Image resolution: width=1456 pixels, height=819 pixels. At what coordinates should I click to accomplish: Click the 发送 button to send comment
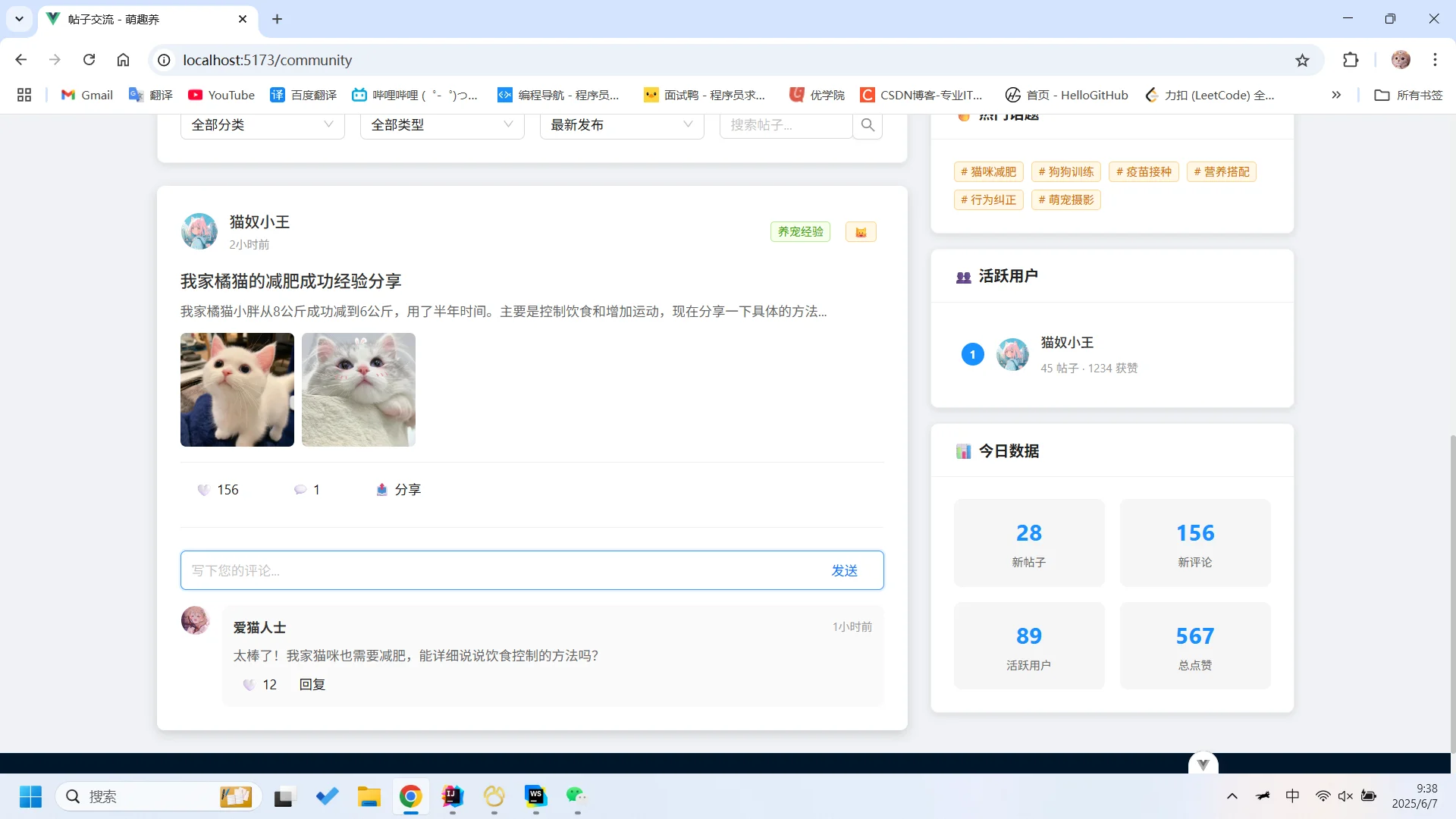coord(844,570)
